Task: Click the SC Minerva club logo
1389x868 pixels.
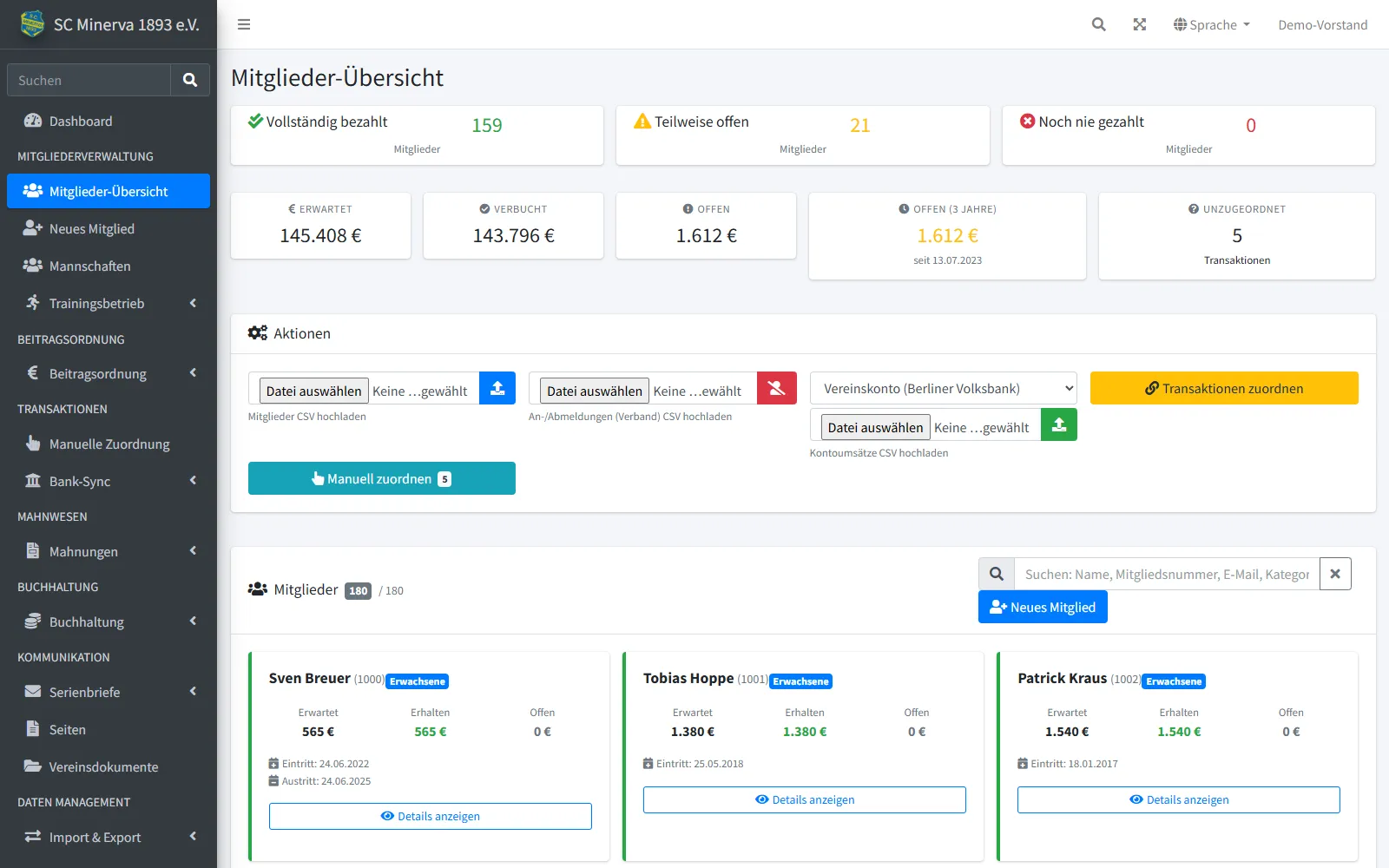Action: [x=32, y=24]
